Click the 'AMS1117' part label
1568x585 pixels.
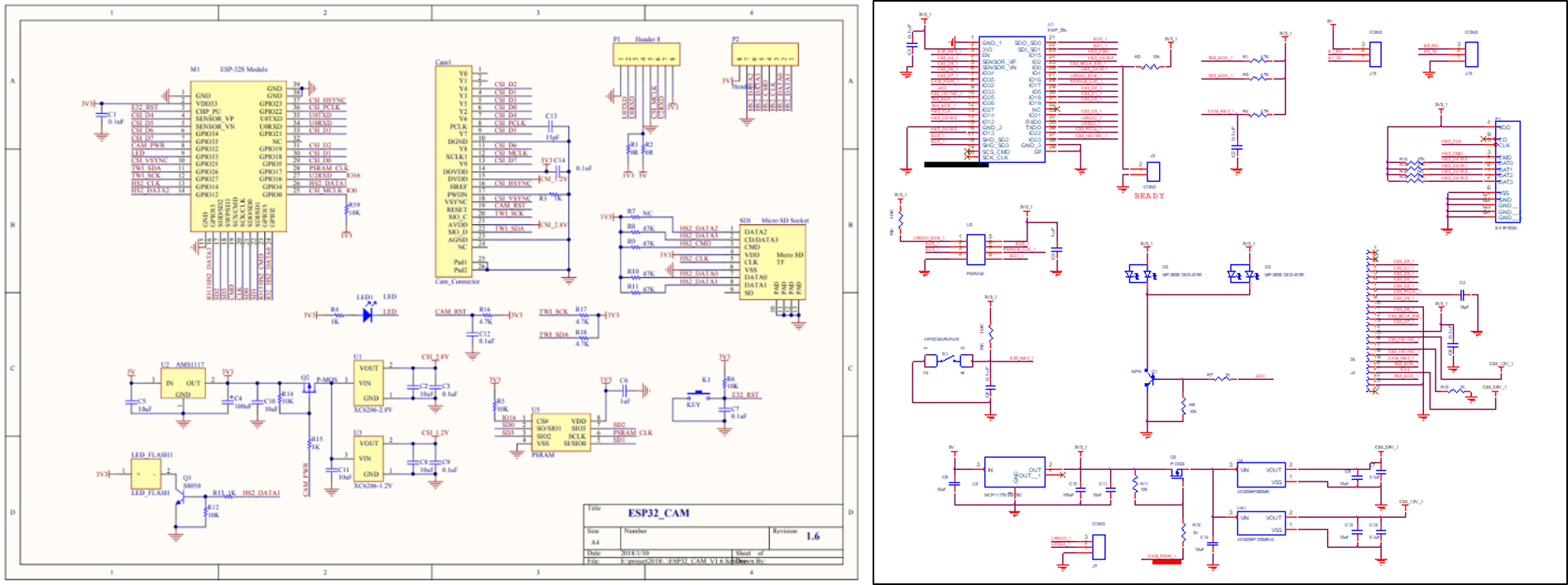click(190, 364)
